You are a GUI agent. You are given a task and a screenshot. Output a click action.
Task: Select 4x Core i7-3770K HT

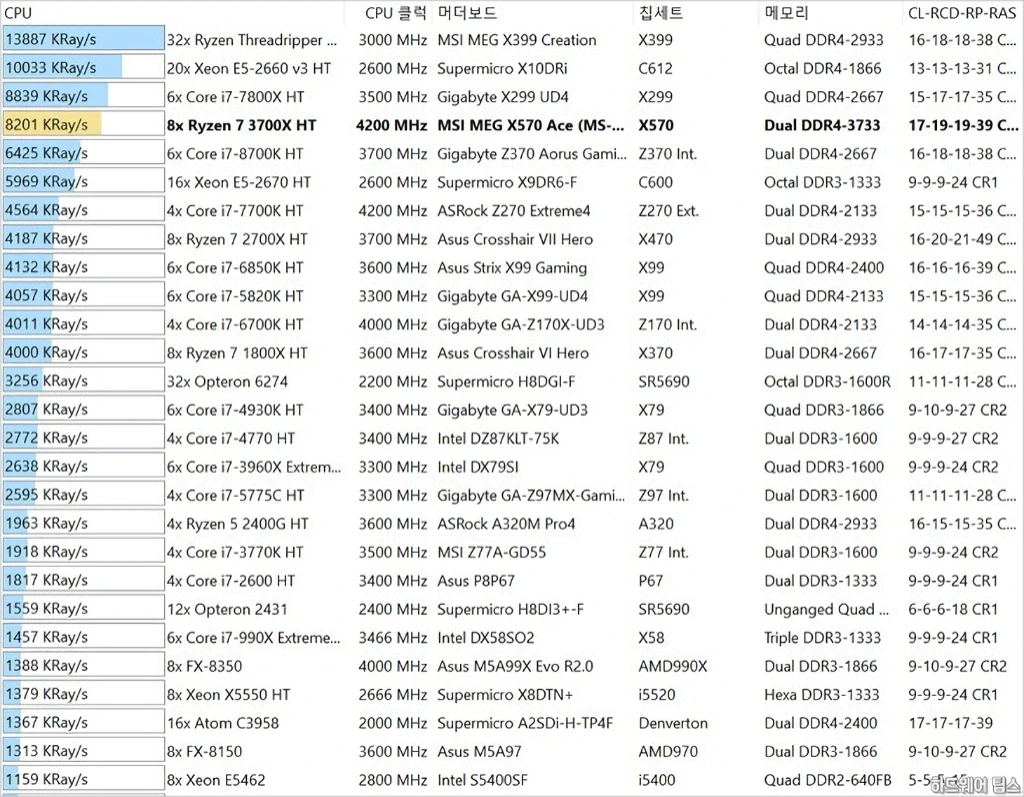(235, 553)
